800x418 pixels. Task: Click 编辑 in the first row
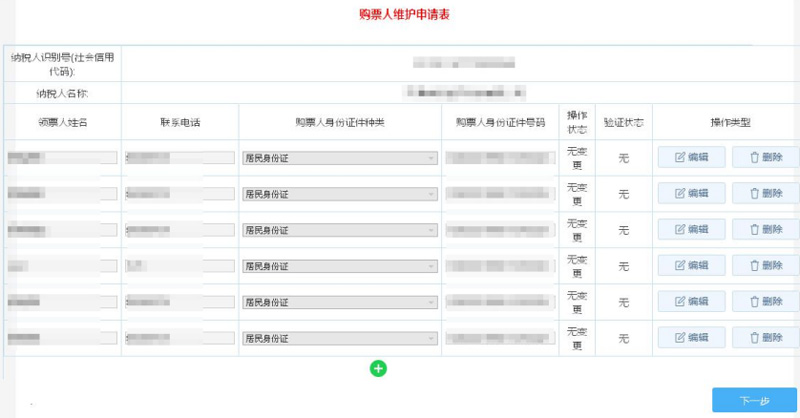[691, 157]
